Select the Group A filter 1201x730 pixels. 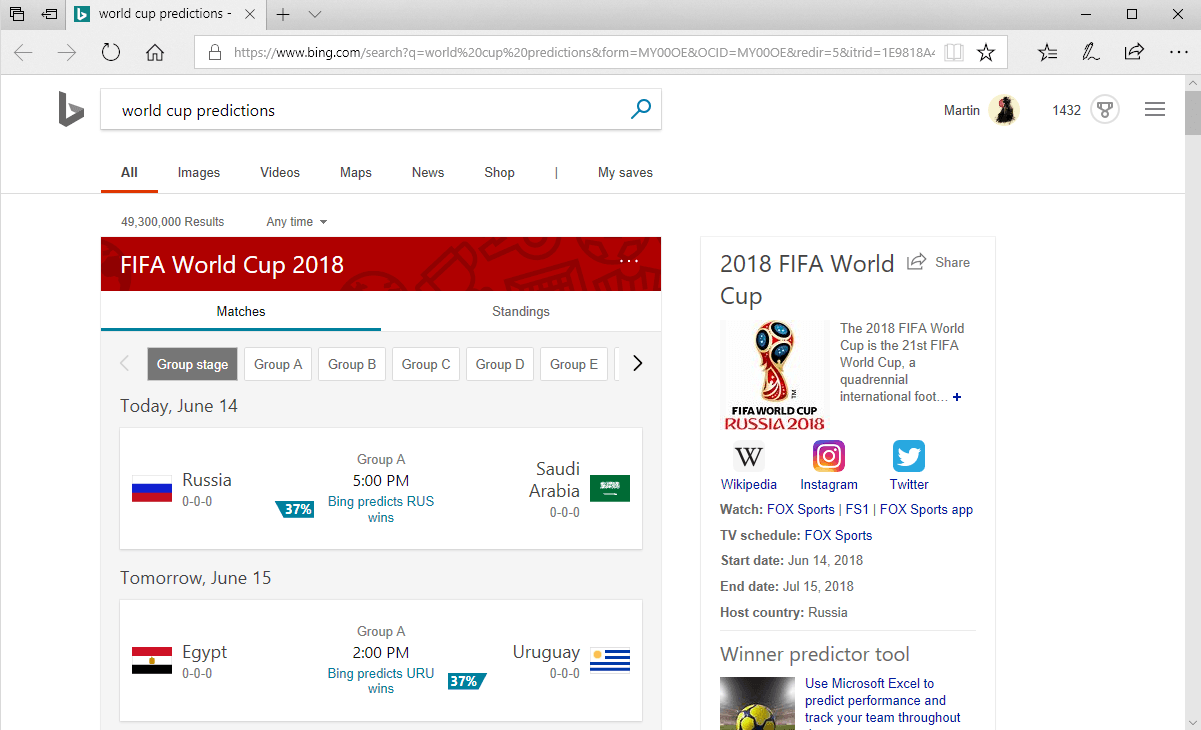tap(278, 364)
